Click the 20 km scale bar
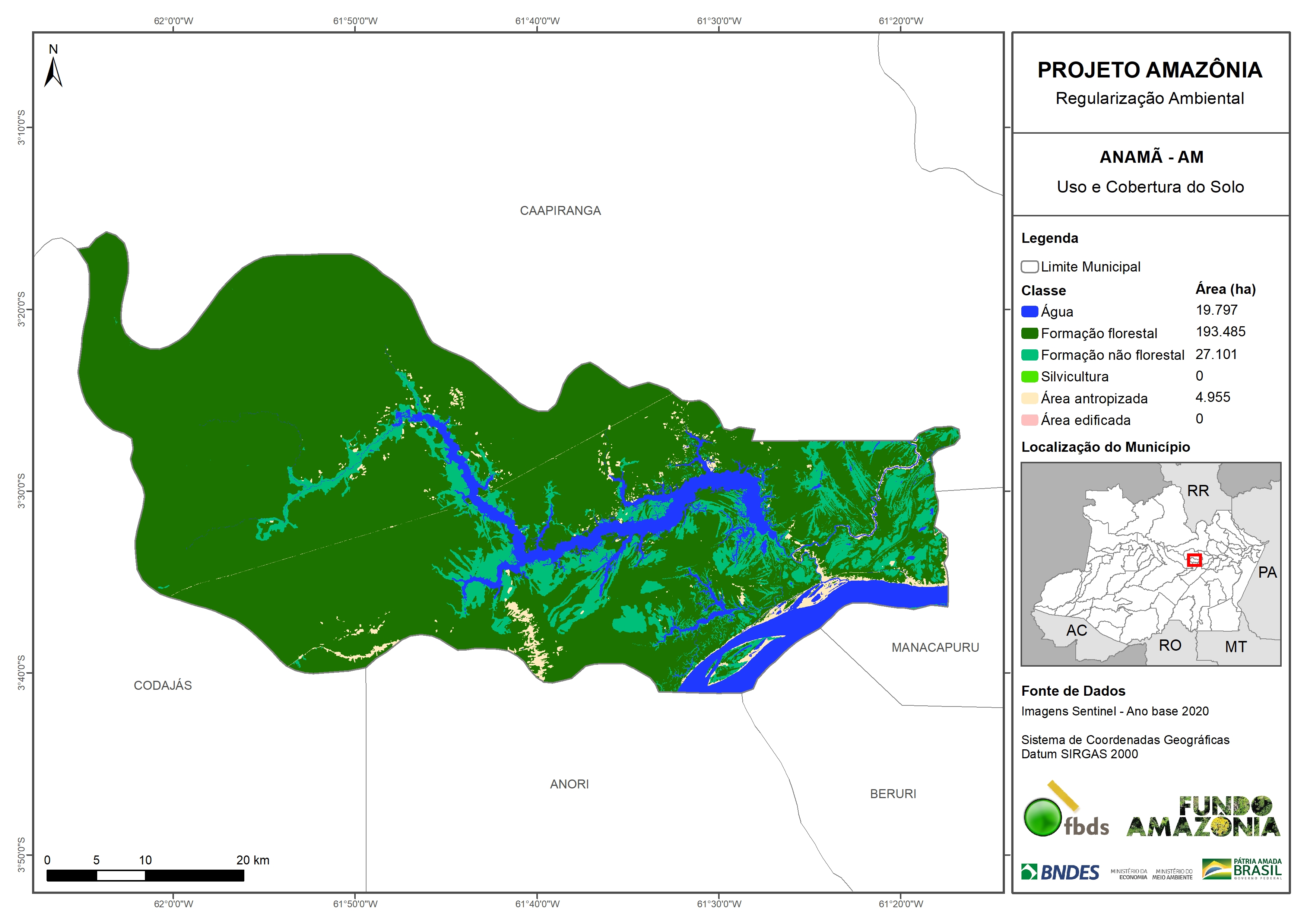 (145, 876)
